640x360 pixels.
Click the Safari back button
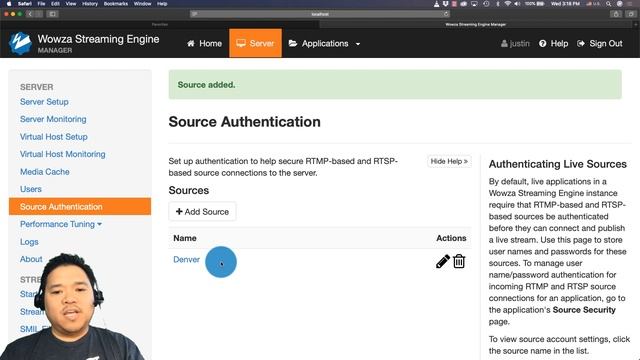tap(30, 14)
